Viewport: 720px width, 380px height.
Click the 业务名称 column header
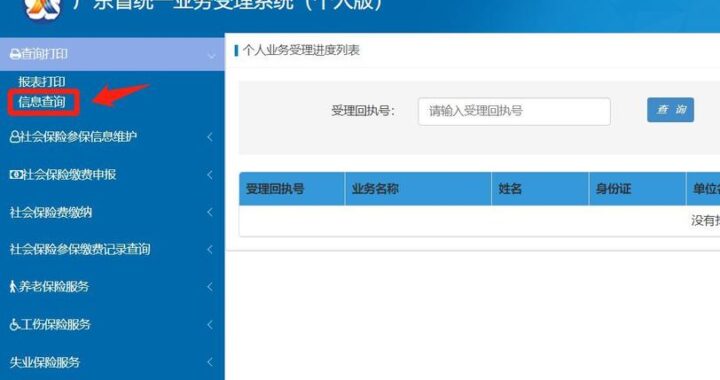tap(418, 189)
